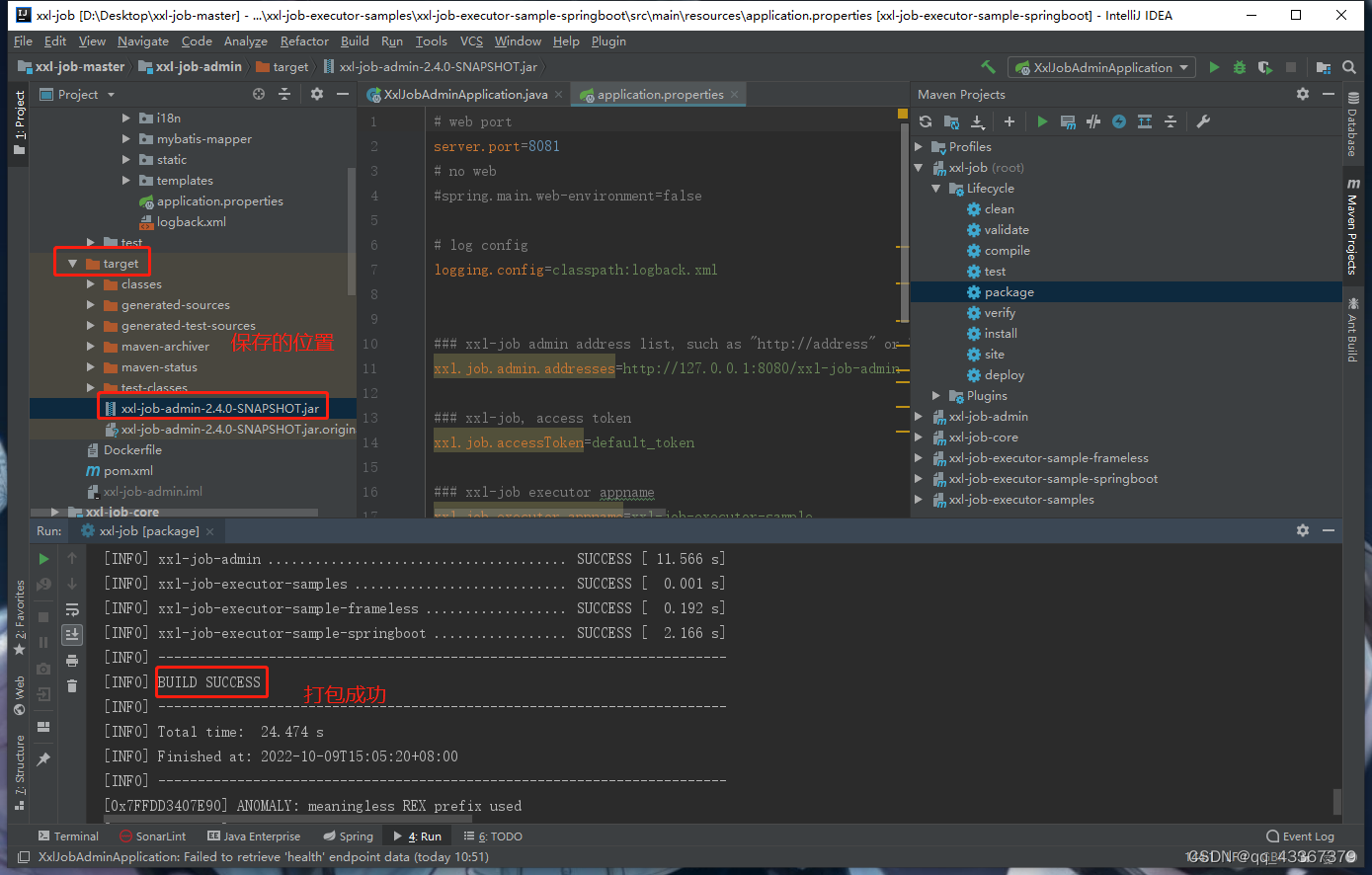Open the Database side panel
Viewport: 1372px width, 875px height.
coord(1352,125)
